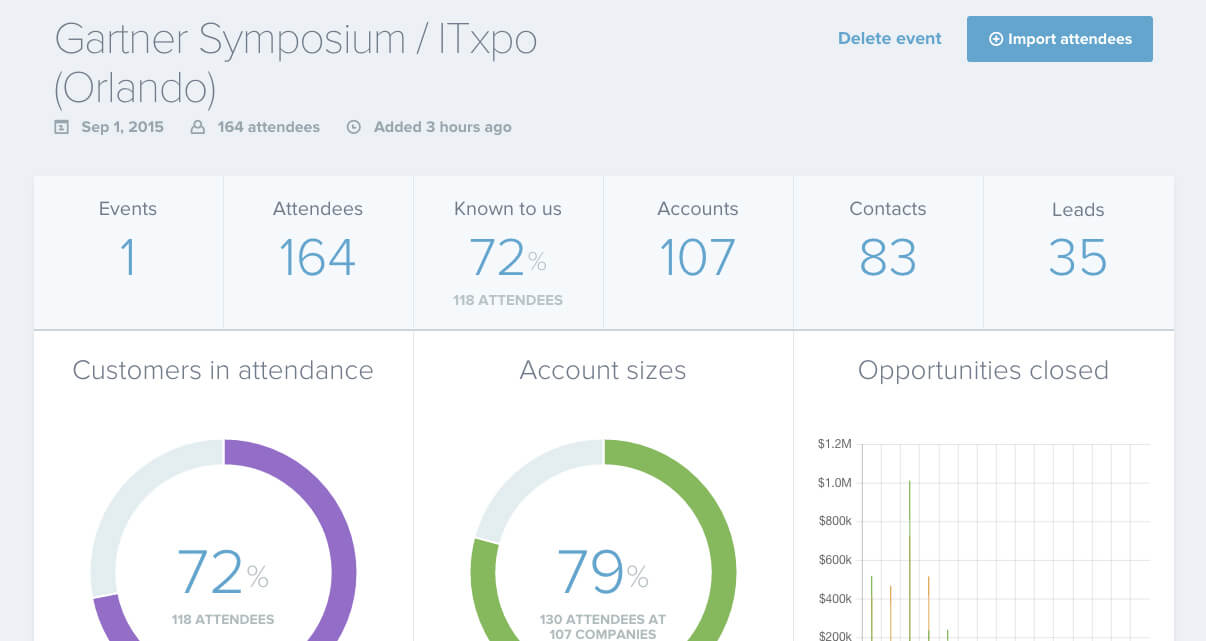Click the Delete event link
1206x641 pixels.
pyautogui.click(x=889, y=39)
